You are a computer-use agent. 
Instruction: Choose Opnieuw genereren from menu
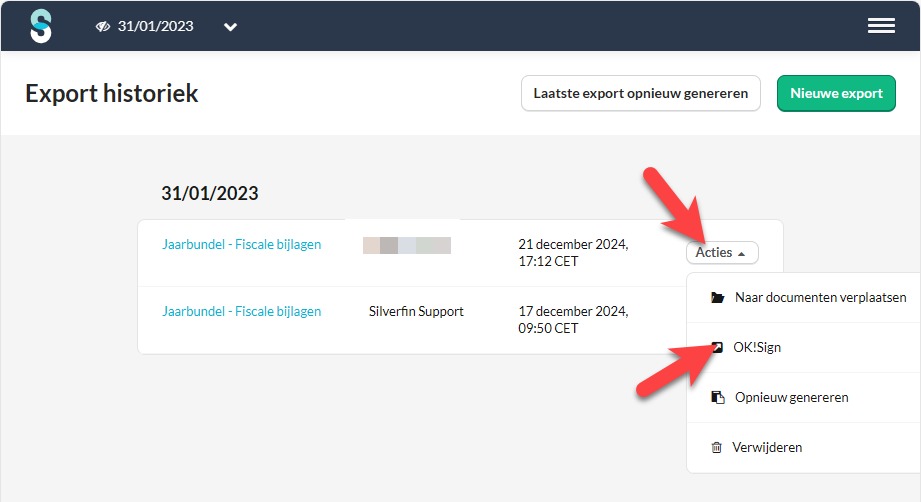804,397
